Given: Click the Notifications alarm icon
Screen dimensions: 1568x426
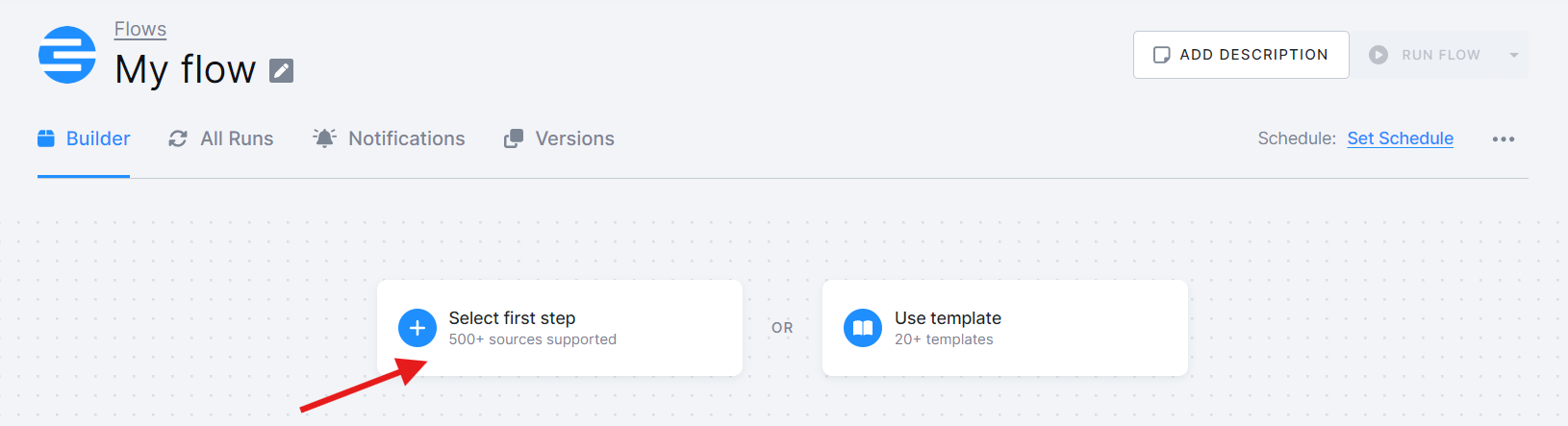Looking at the screenshot, I should coord(325,138).
